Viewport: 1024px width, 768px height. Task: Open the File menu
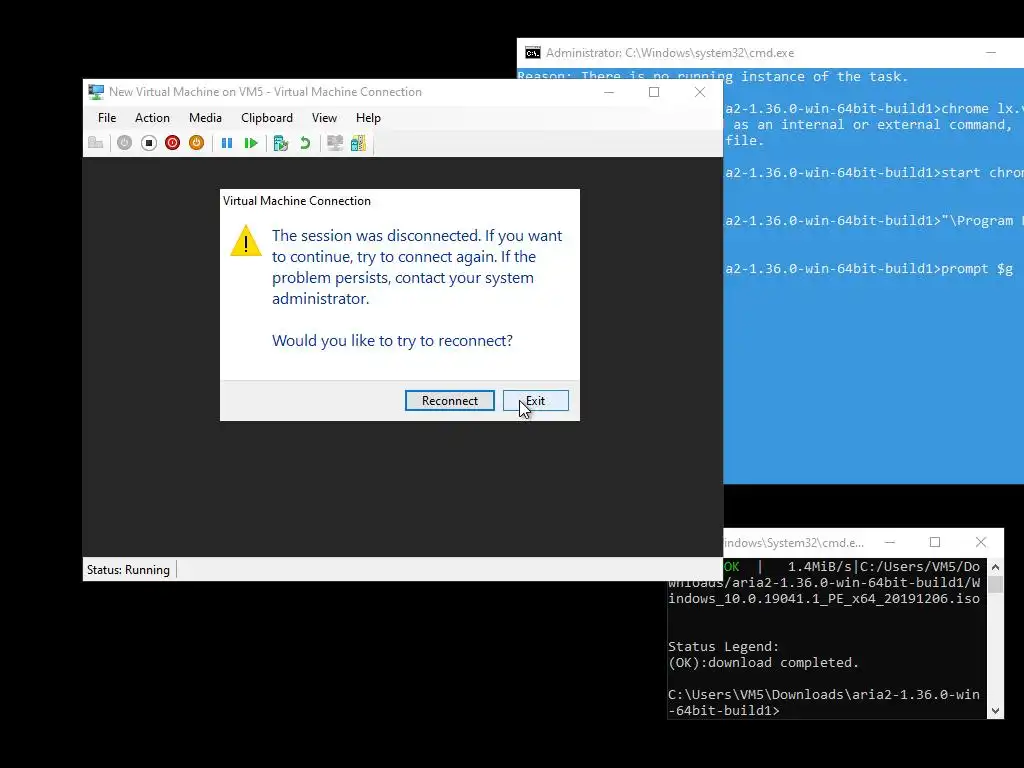click(x=107, y=118)
